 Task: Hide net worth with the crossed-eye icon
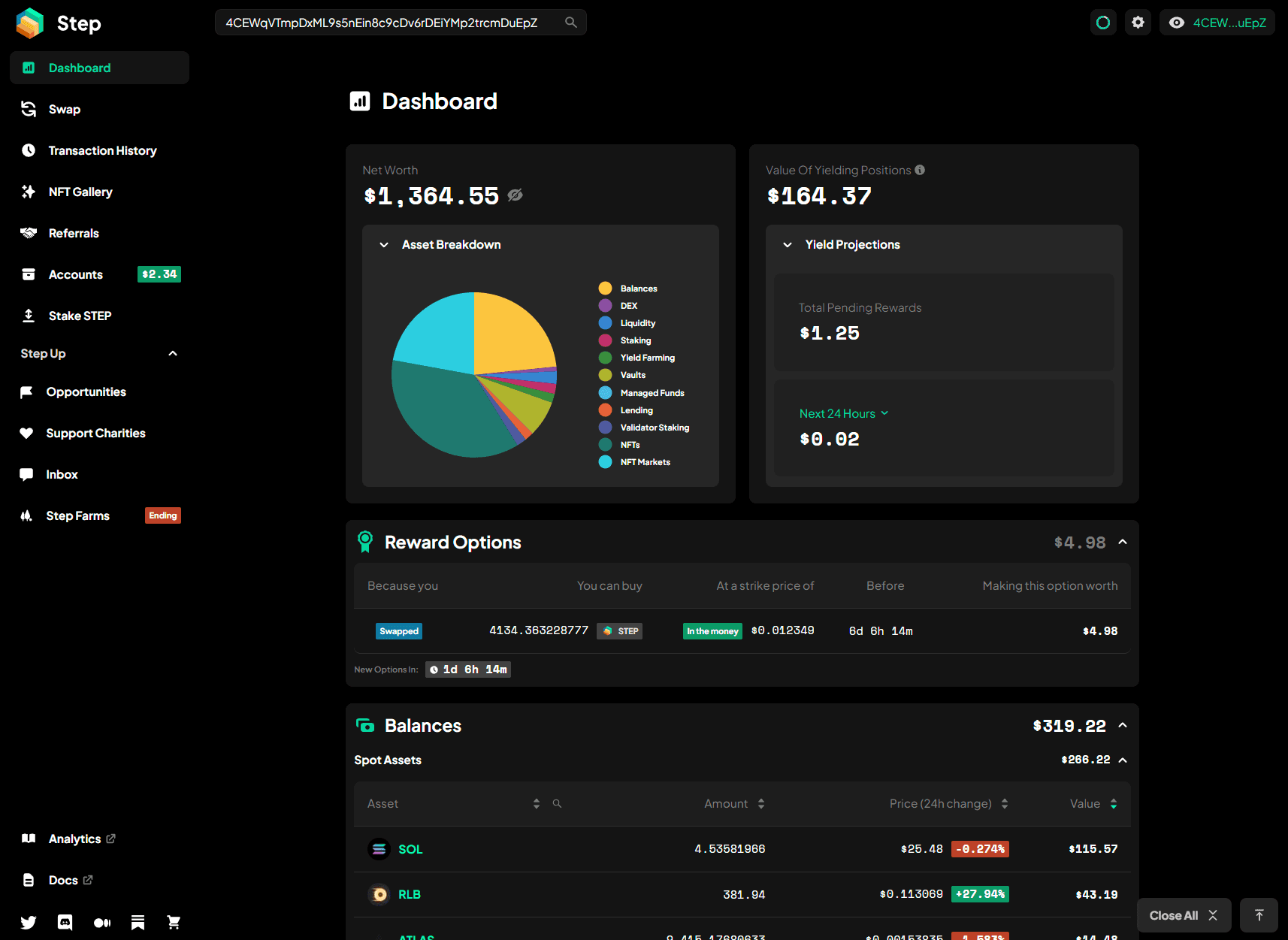pyautogui.click(x=515, y=195)
